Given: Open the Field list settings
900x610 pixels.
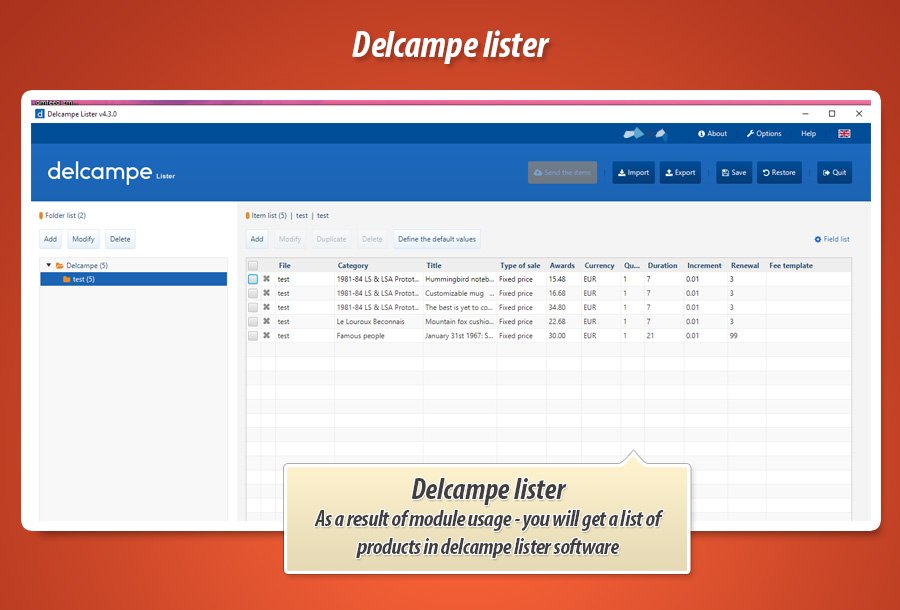Looking at the screenshot, I should (832, 240).
